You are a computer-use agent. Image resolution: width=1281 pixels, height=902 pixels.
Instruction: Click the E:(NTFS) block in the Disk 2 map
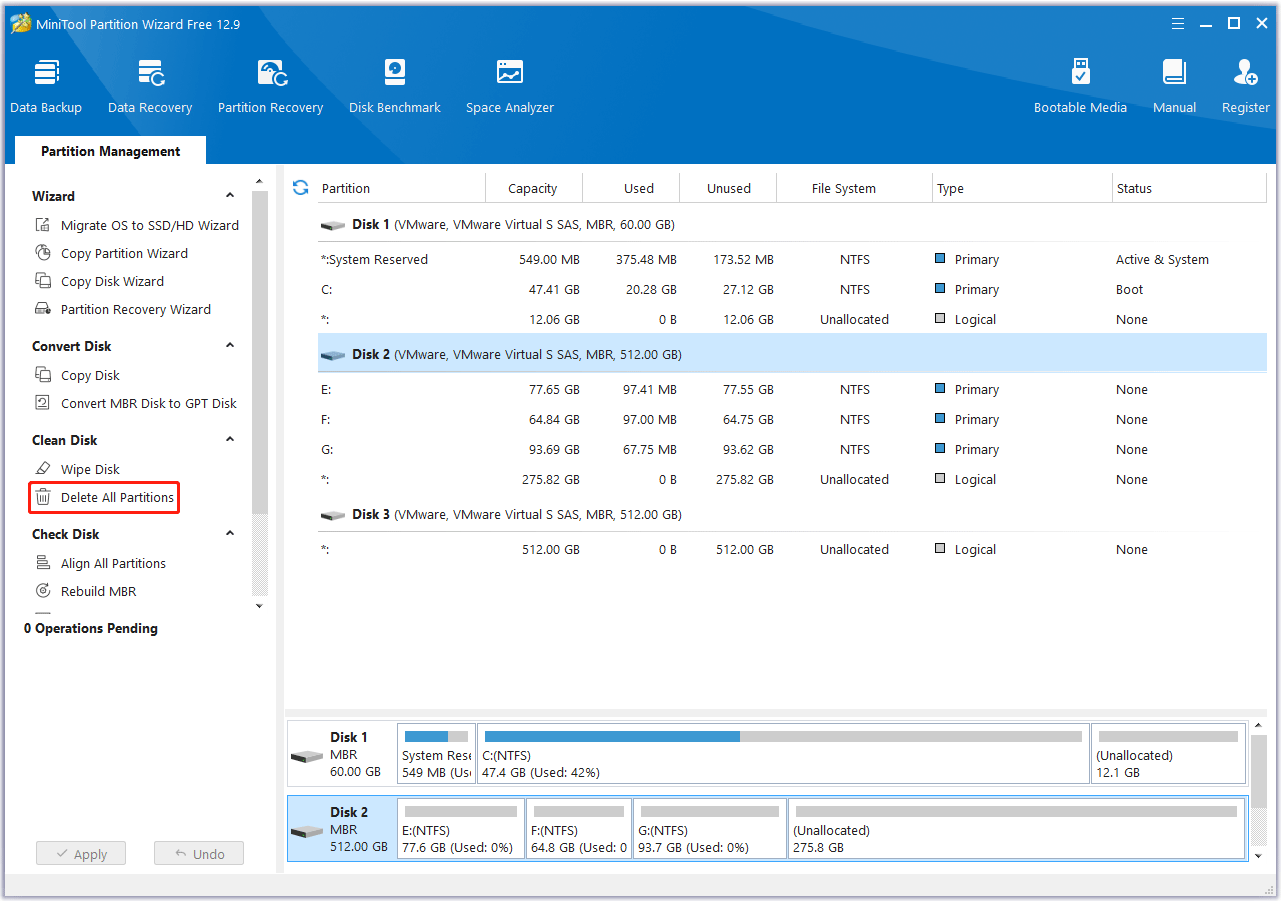click(461, 829)
